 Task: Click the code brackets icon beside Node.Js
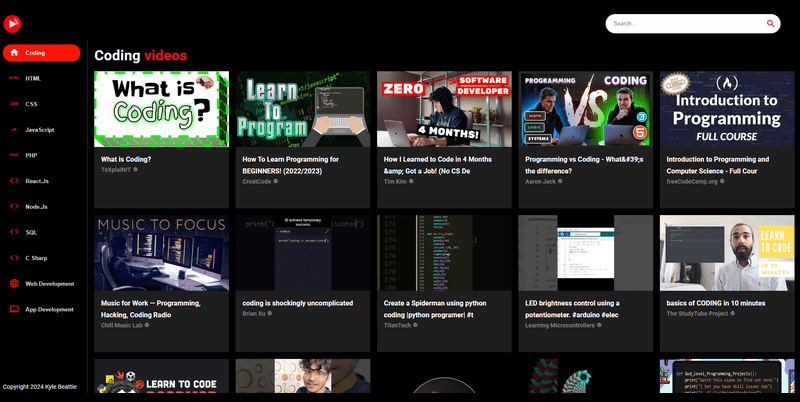(x=14, y=207)
